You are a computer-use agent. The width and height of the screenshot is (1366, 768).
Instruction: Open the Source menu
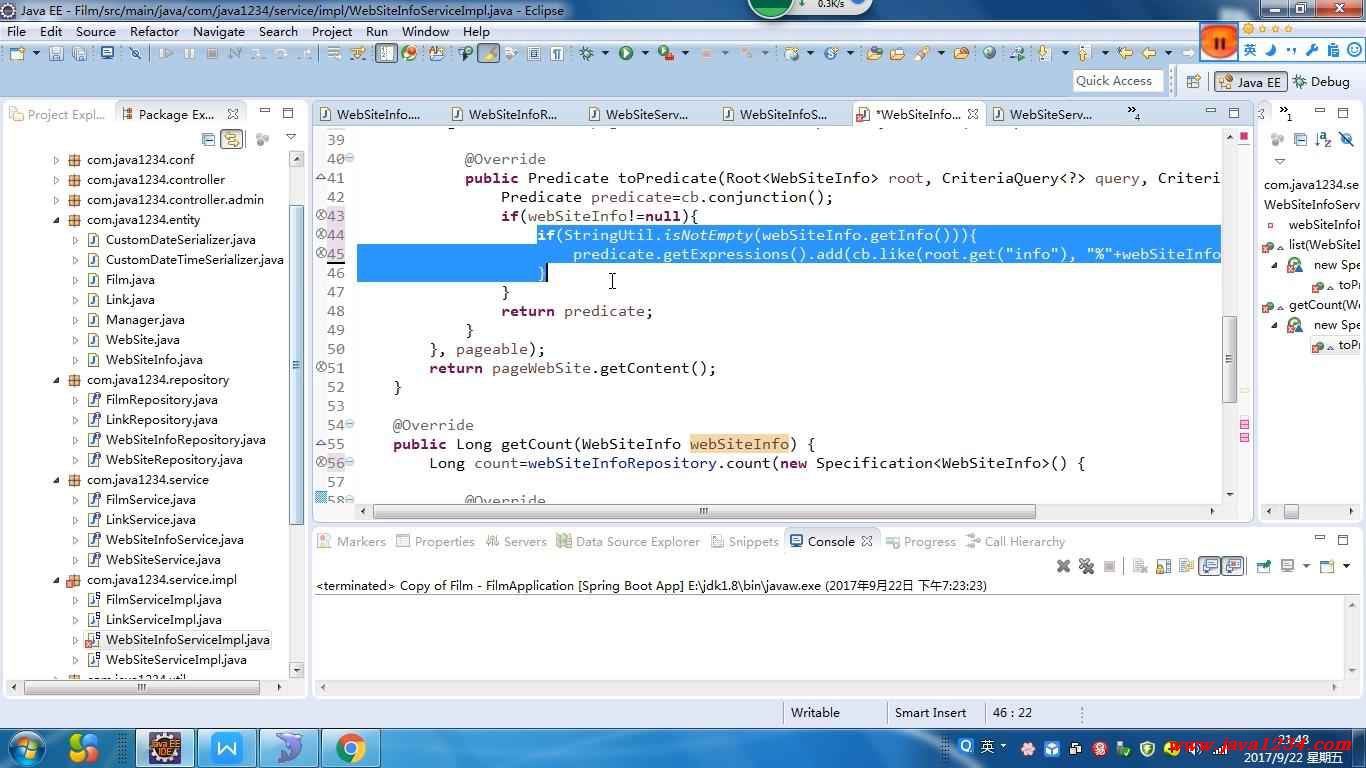point(95,31)
